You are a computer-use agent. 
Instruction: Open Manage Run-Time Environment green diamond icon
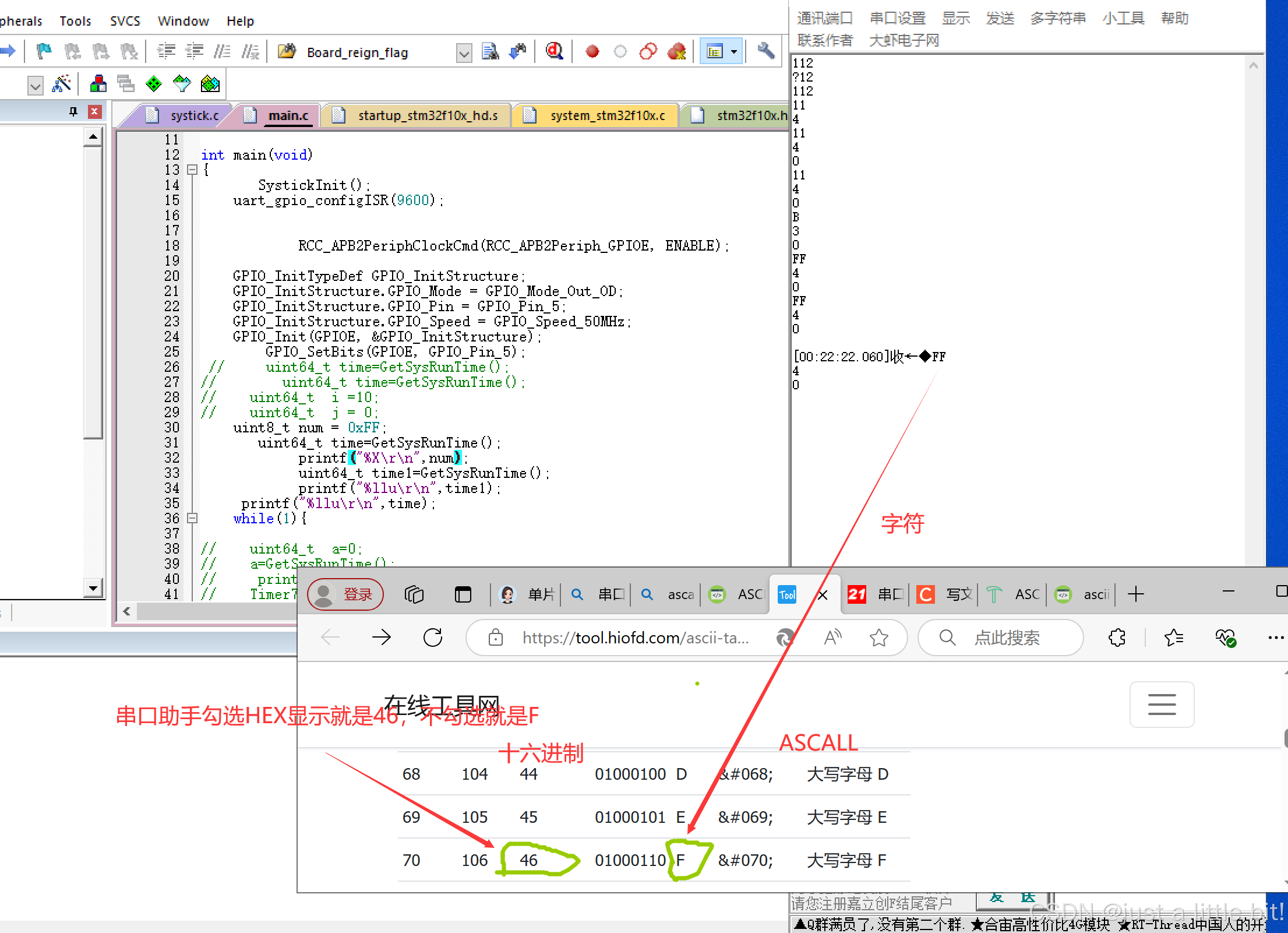tap(154, 85)
